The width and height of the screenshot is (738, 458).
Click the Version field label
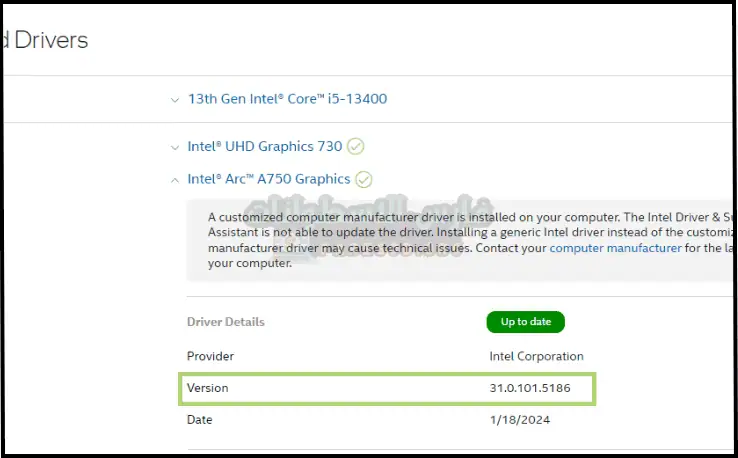click(x=208, y=388)
